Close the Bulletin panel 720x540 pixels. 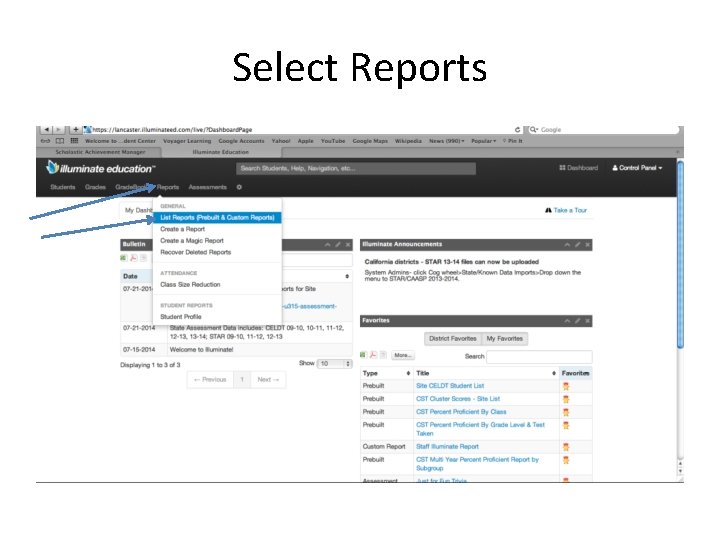(348, 245)
